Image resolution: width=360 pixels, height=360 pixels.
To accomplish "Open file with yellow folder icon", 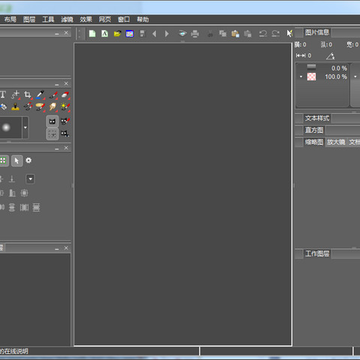I will click(x=117, y=33).
